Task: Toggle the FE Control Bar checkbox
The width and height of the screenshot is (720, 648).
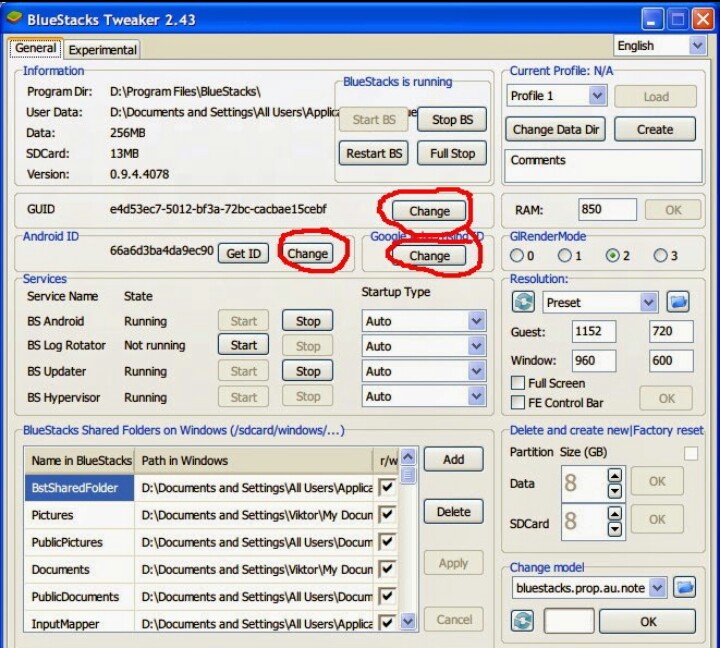Action: click(518, 403)
